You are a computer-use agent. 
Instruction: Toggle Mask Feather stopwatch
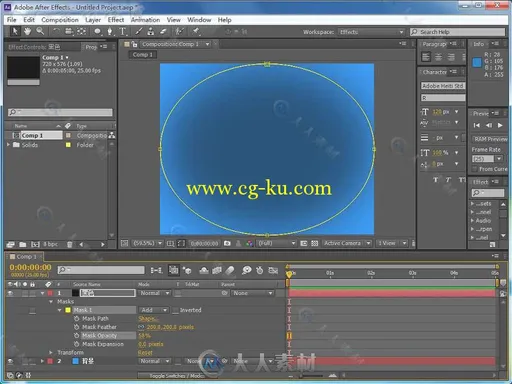click(76, 327)
